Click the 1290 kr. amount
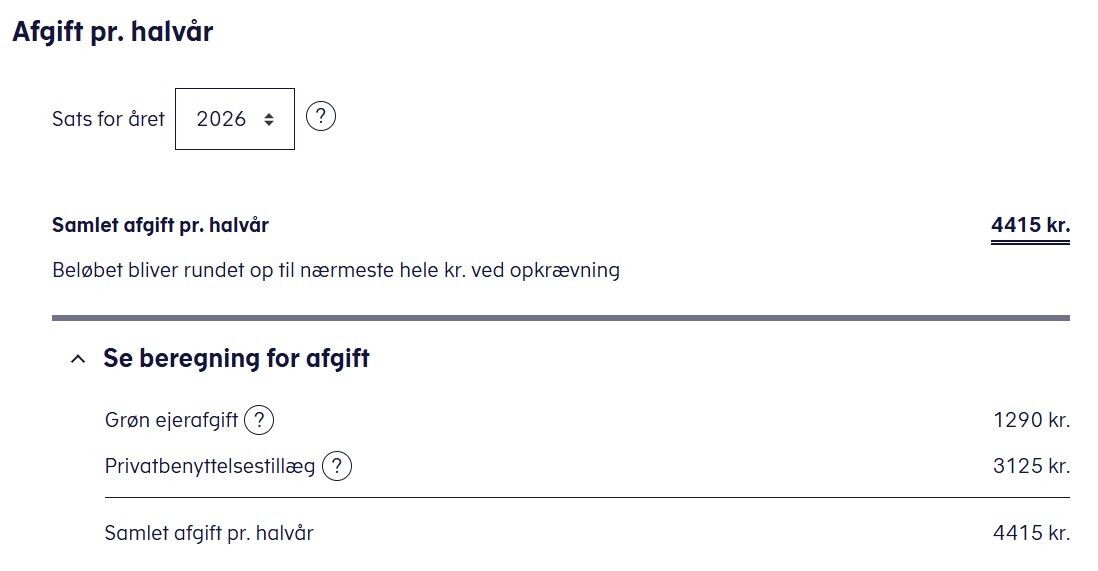Screen dimensions: 1098x571 tap(1031, 420)
